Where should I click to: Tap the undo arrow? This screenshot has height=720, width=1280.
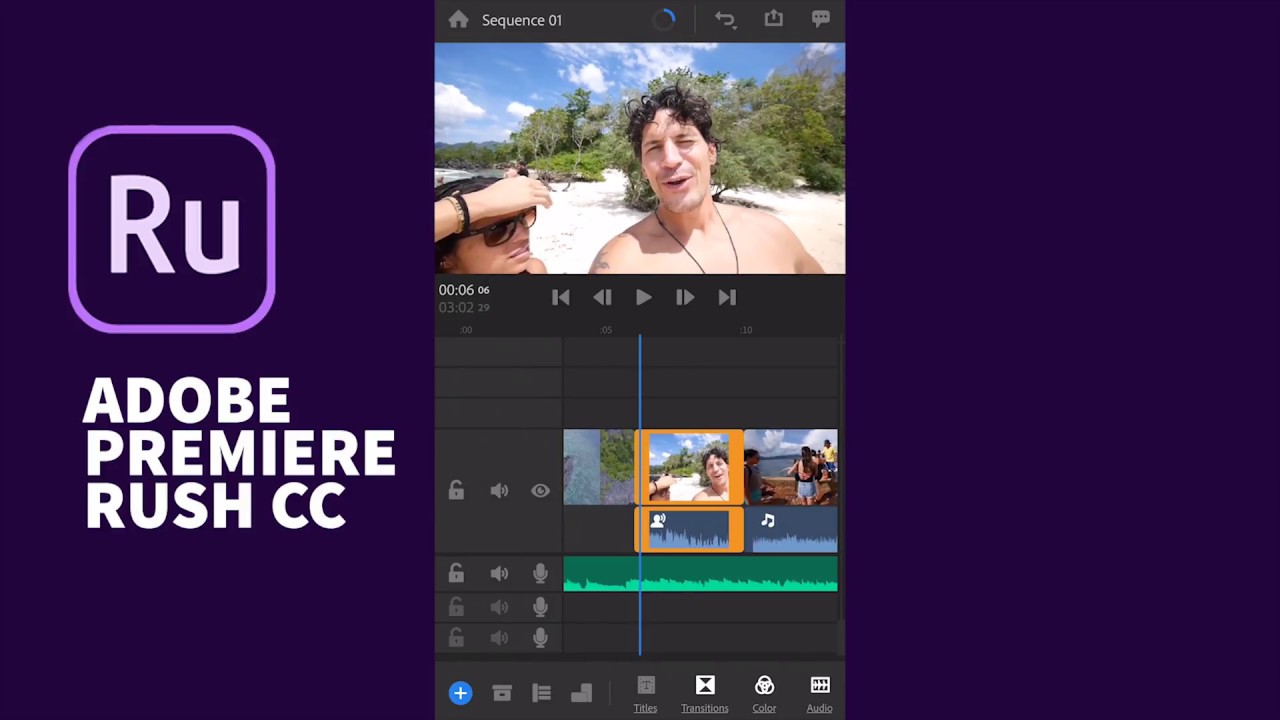725,18
